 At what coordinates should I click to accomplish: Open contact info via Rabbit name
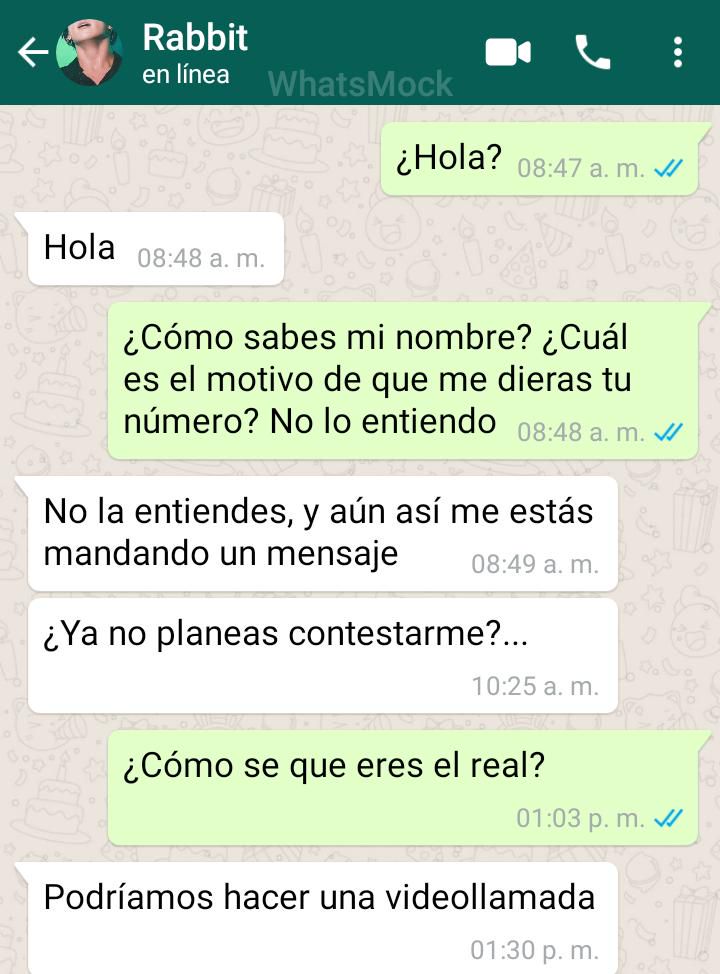pos(195,37)
